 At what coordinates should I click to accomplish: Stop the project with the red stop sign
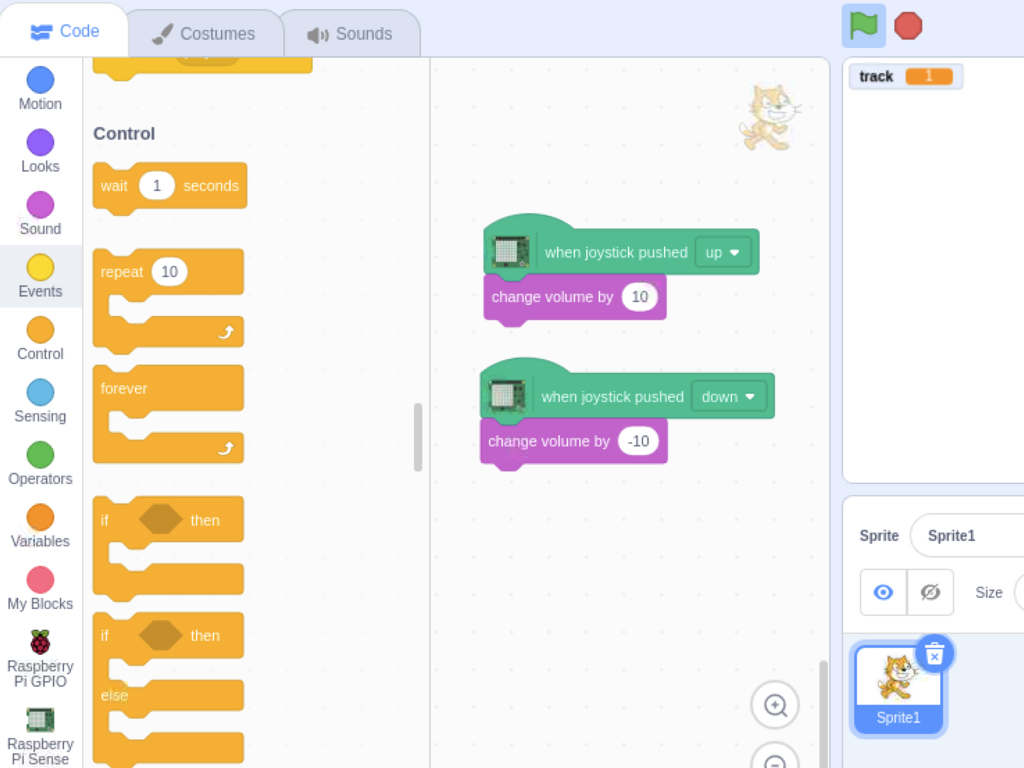click(908, 26)
